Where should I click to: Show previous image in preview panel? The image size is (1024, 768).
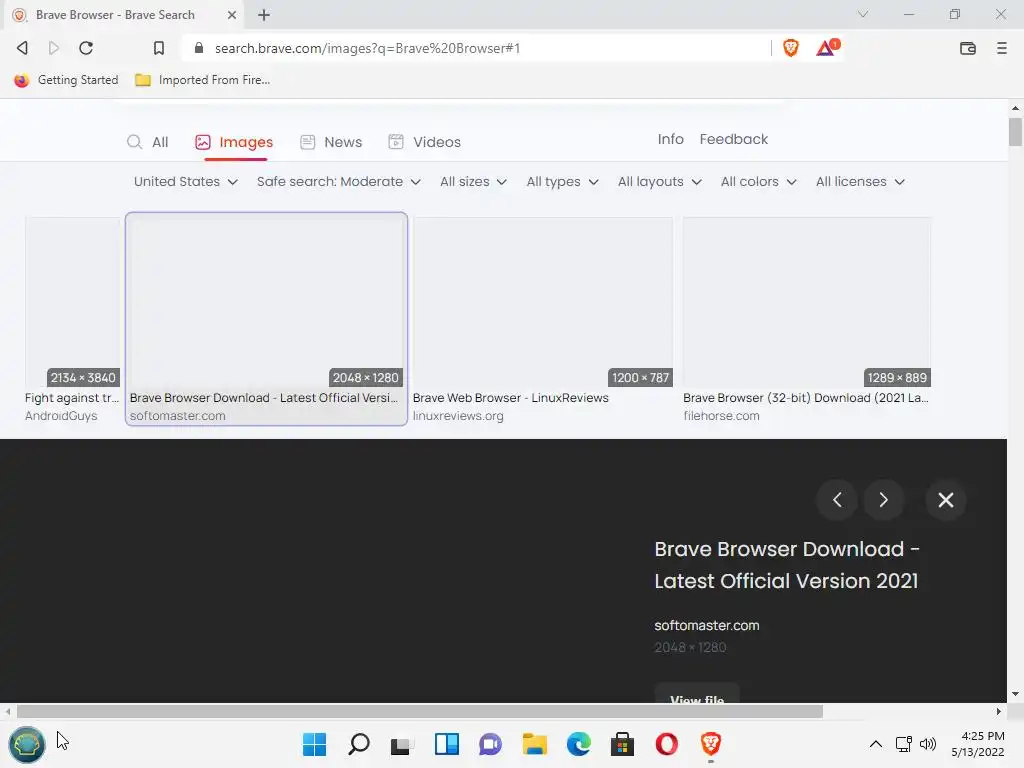(x=837, y=500)
